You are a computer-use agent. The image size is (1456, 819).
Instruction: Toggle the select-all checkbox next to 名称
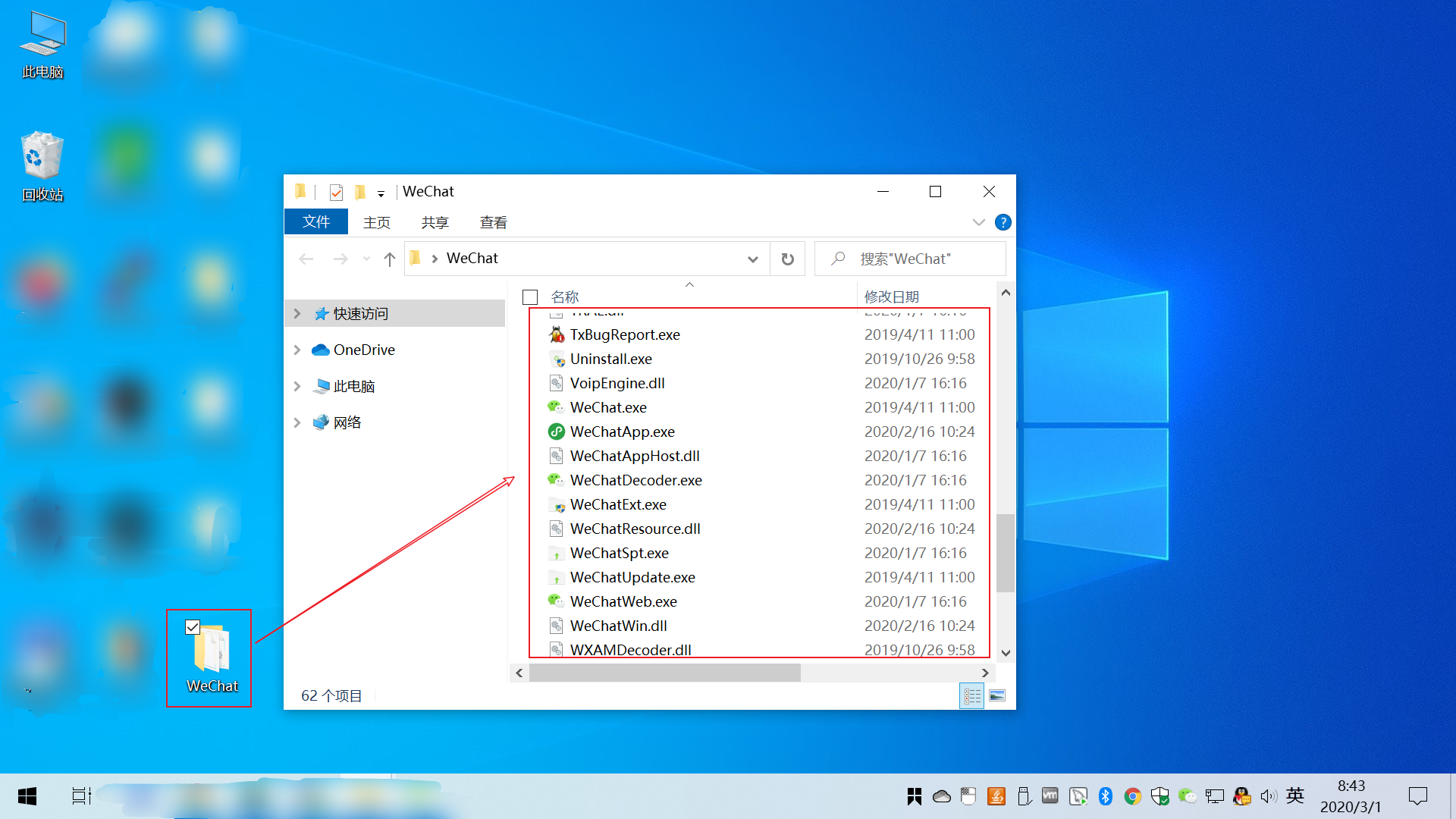click(530, 297)
